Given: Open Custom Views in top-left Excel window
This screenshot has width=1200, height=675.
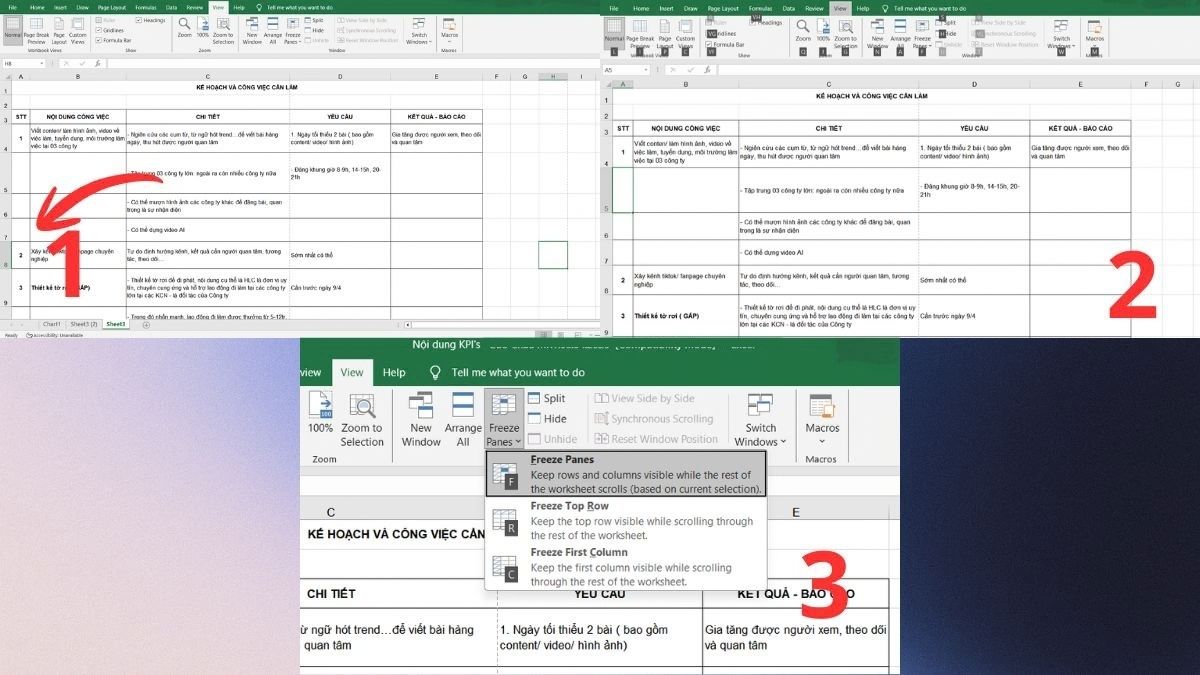Looking at the screenshot, I should (x=78, y=31).
